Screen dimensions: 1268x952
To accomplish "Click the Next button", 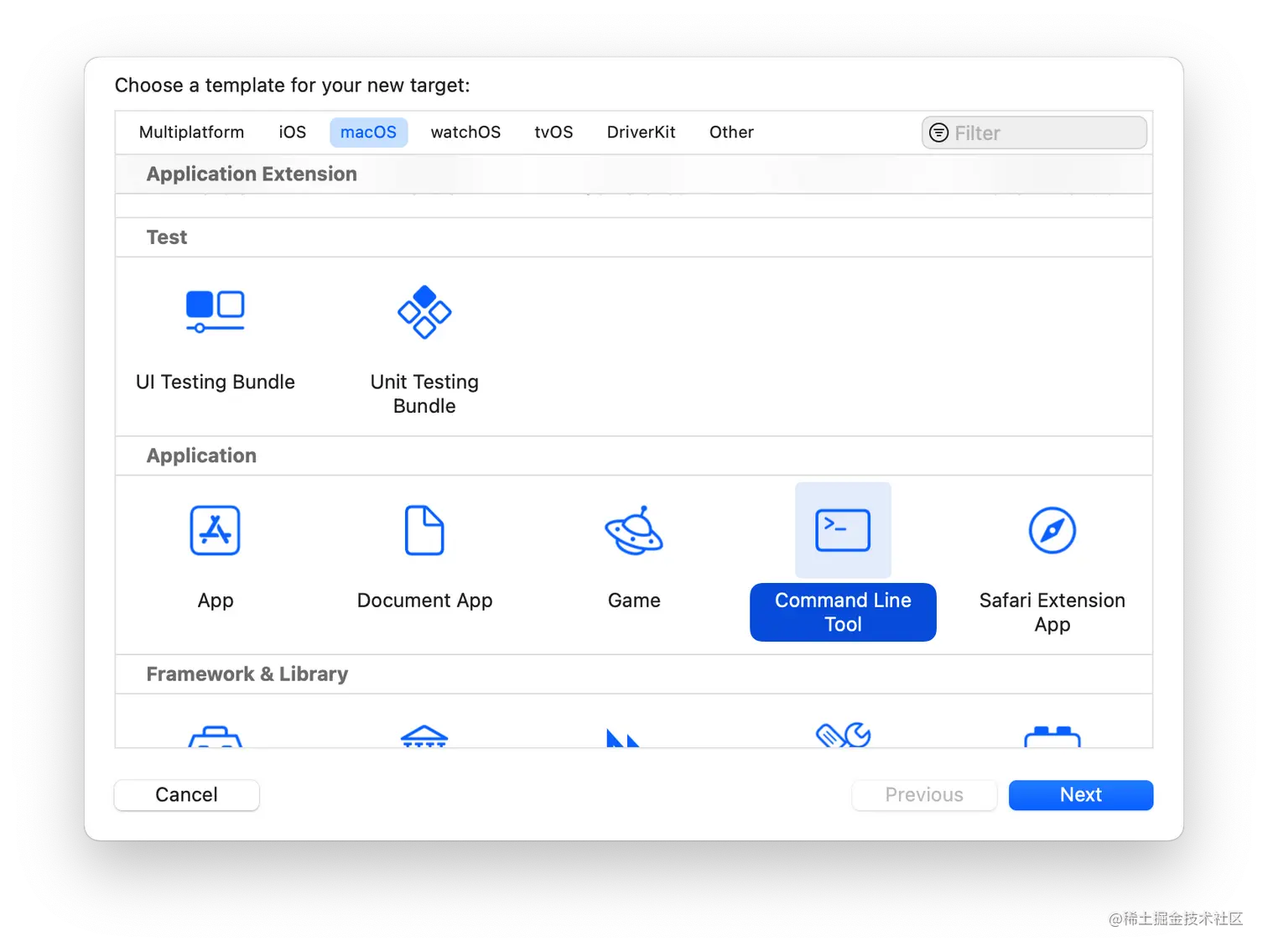I will point(1081,795).
